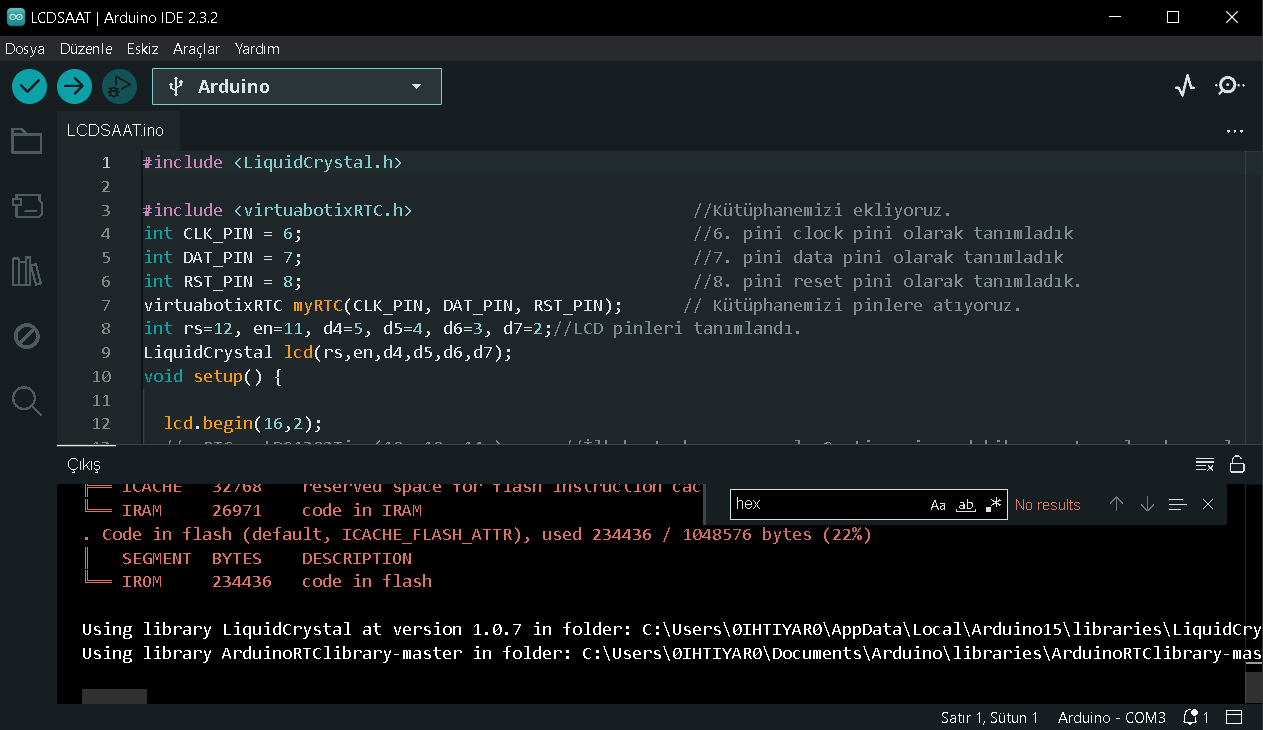The height and width of the screenshot is (730, 1263).
Task: Open the Debug sidebar panel icon
Action: click(26, 336)
